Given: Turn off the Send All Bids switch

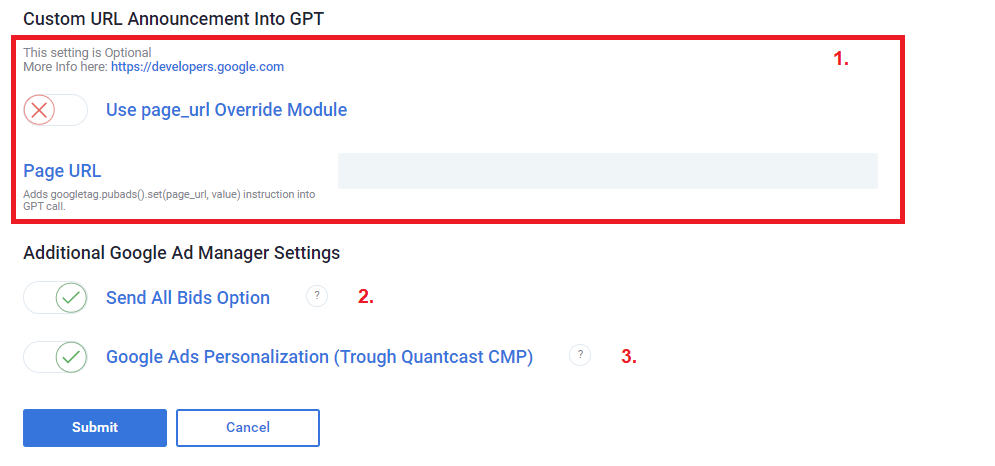Looking at the screenshot, I should point(55,298).
